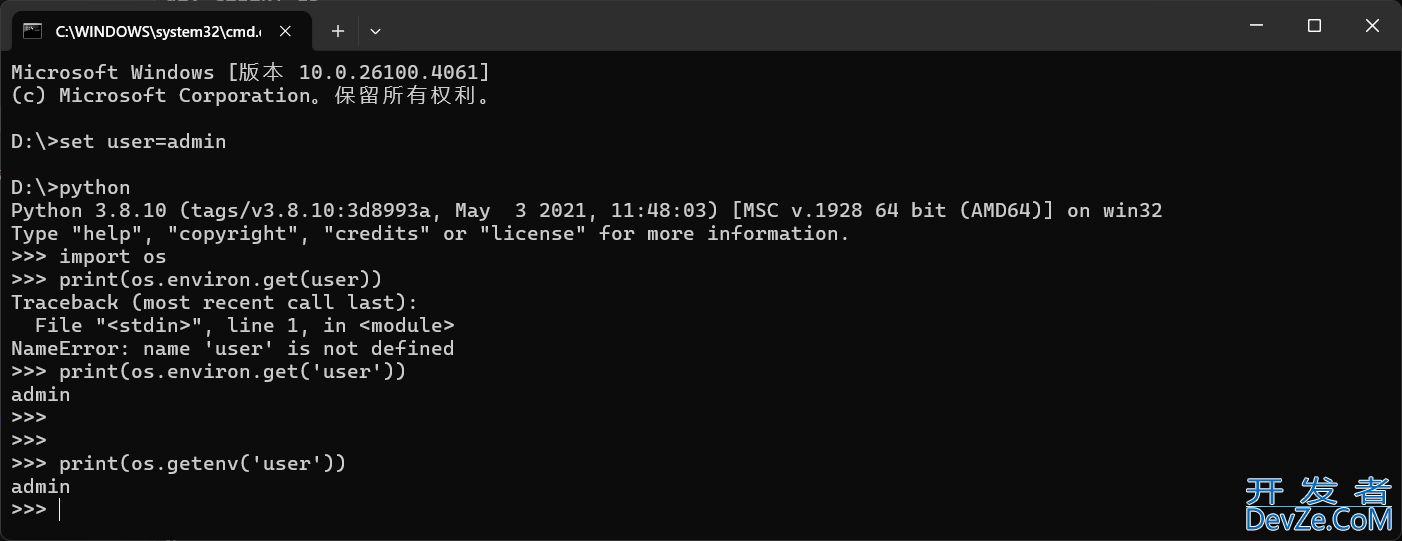Click the active prompt cursor on last line

click(x=60, y=510)
